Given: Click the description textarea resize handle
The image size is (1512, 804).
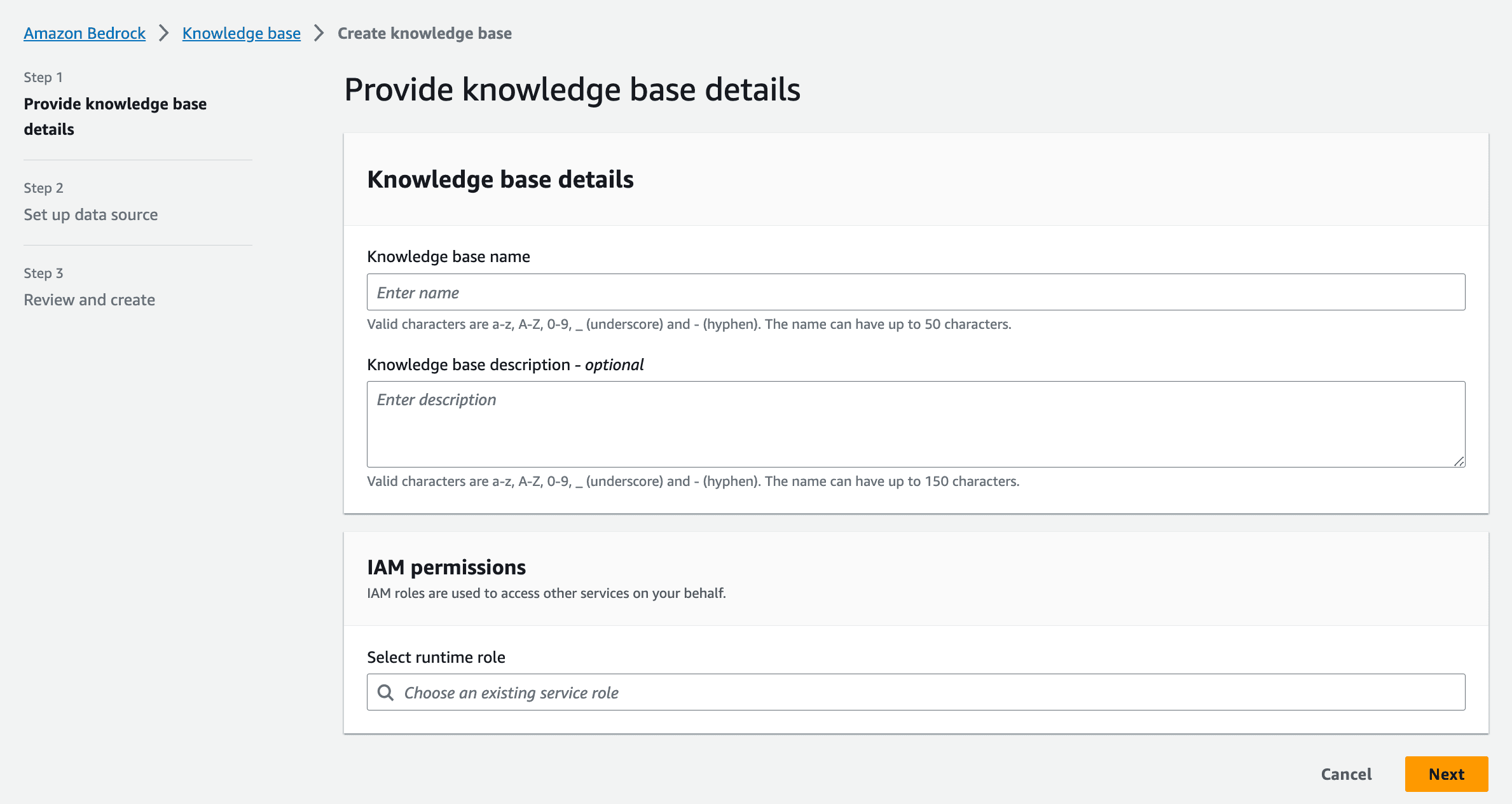Looking at the screenshot, I should click(x=1460, y=461).
